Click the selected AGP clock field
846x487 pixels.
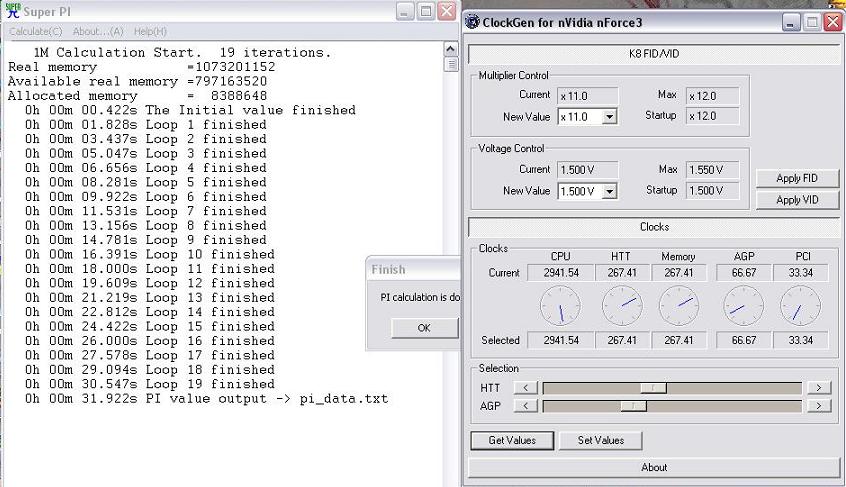click(x=743, y=340)
